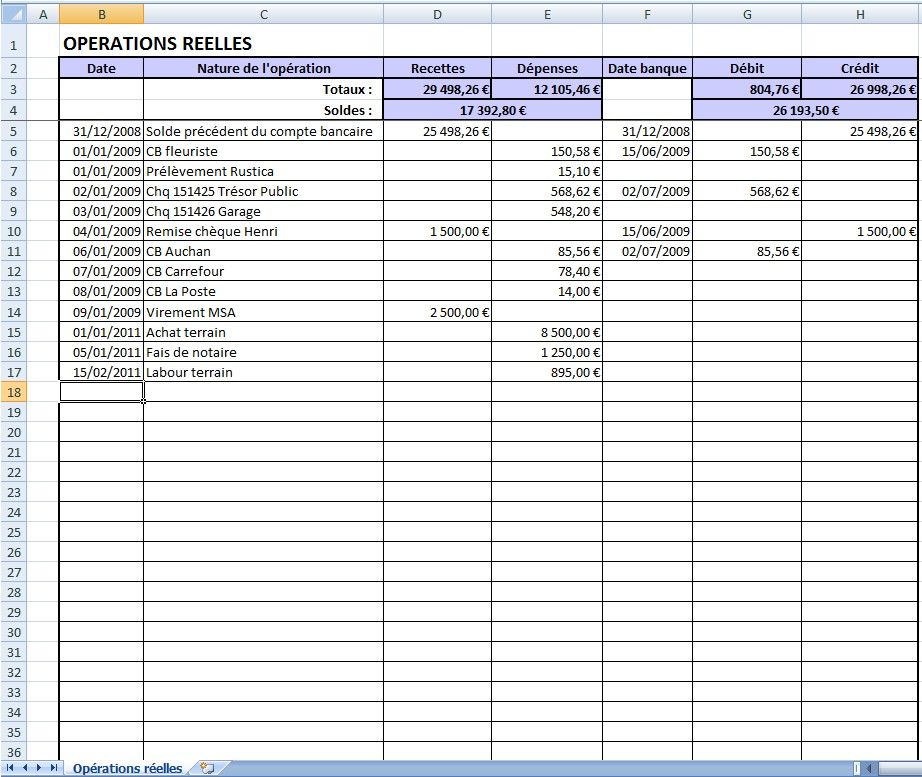Click the Dépenses header cell

(x=547, y=68)
